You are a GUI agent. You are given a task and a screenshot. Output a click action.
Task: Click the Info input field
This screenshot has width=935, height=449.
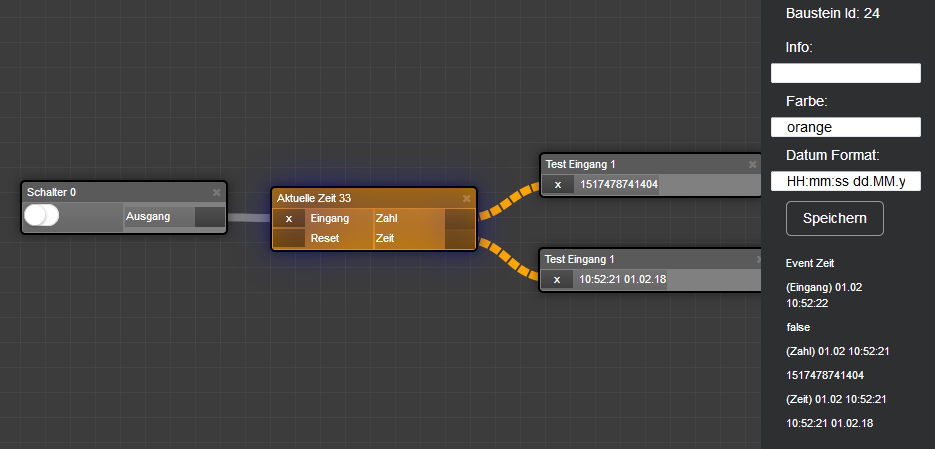coord(846,73)
